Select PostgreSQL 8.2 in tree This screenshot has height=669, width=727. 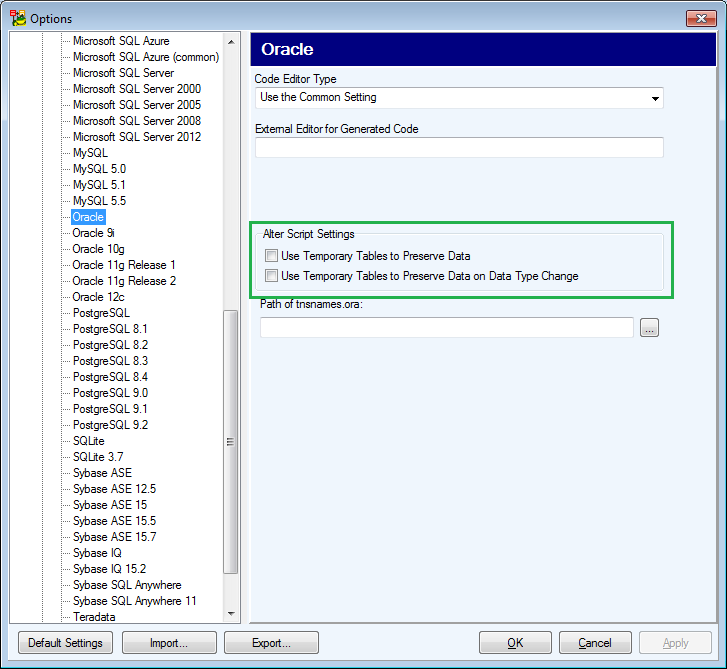110,345
